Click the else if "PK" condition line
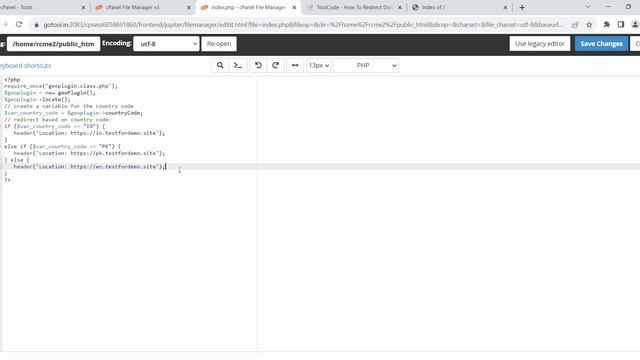This screenshot has height=360, width=640. 62,147
